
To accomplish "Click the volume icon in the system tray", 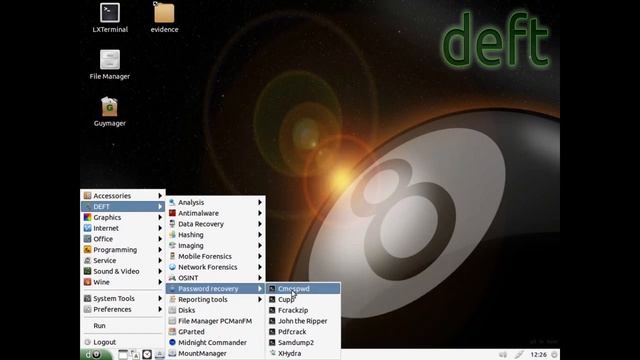I will pyautogui.click(x=504, y=355).
